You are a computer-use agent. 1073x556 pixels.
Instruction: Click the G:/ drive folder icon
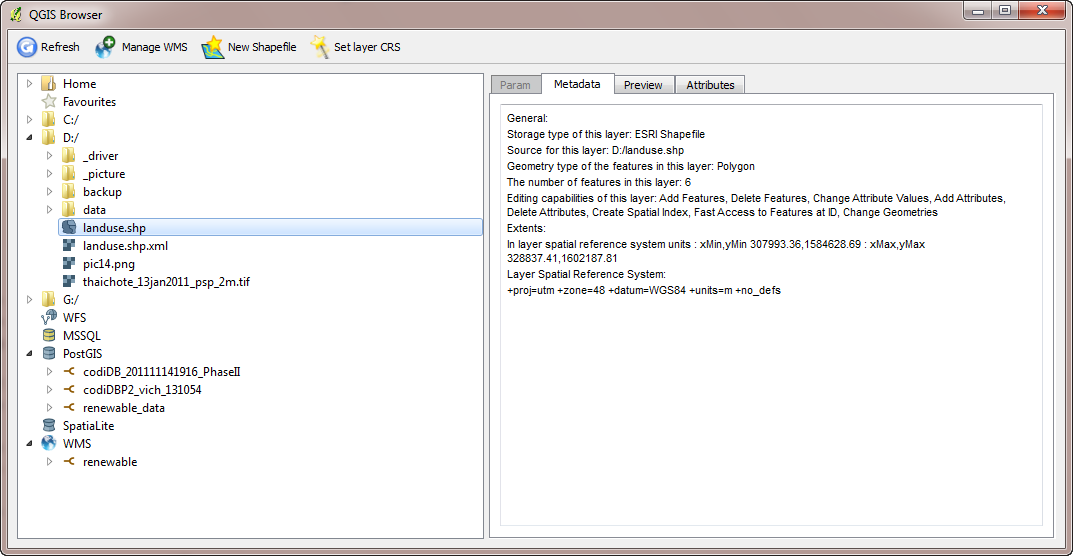[49, 299]
